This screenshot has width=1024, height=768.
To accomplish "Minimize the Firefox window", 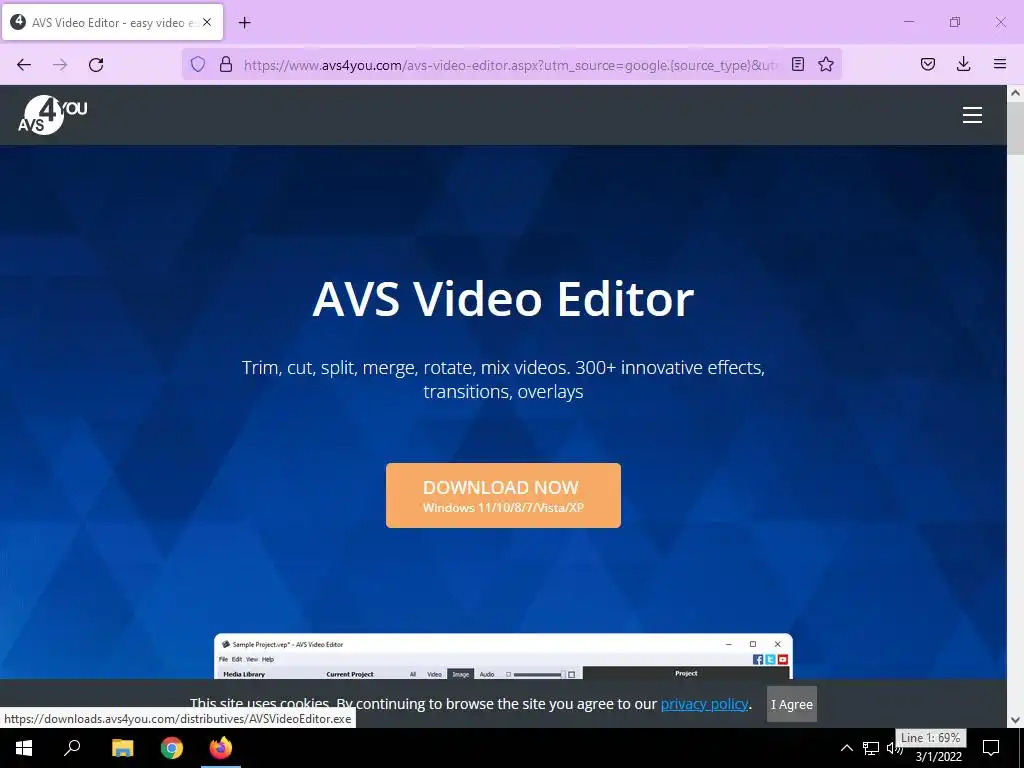I will (908, 22).
